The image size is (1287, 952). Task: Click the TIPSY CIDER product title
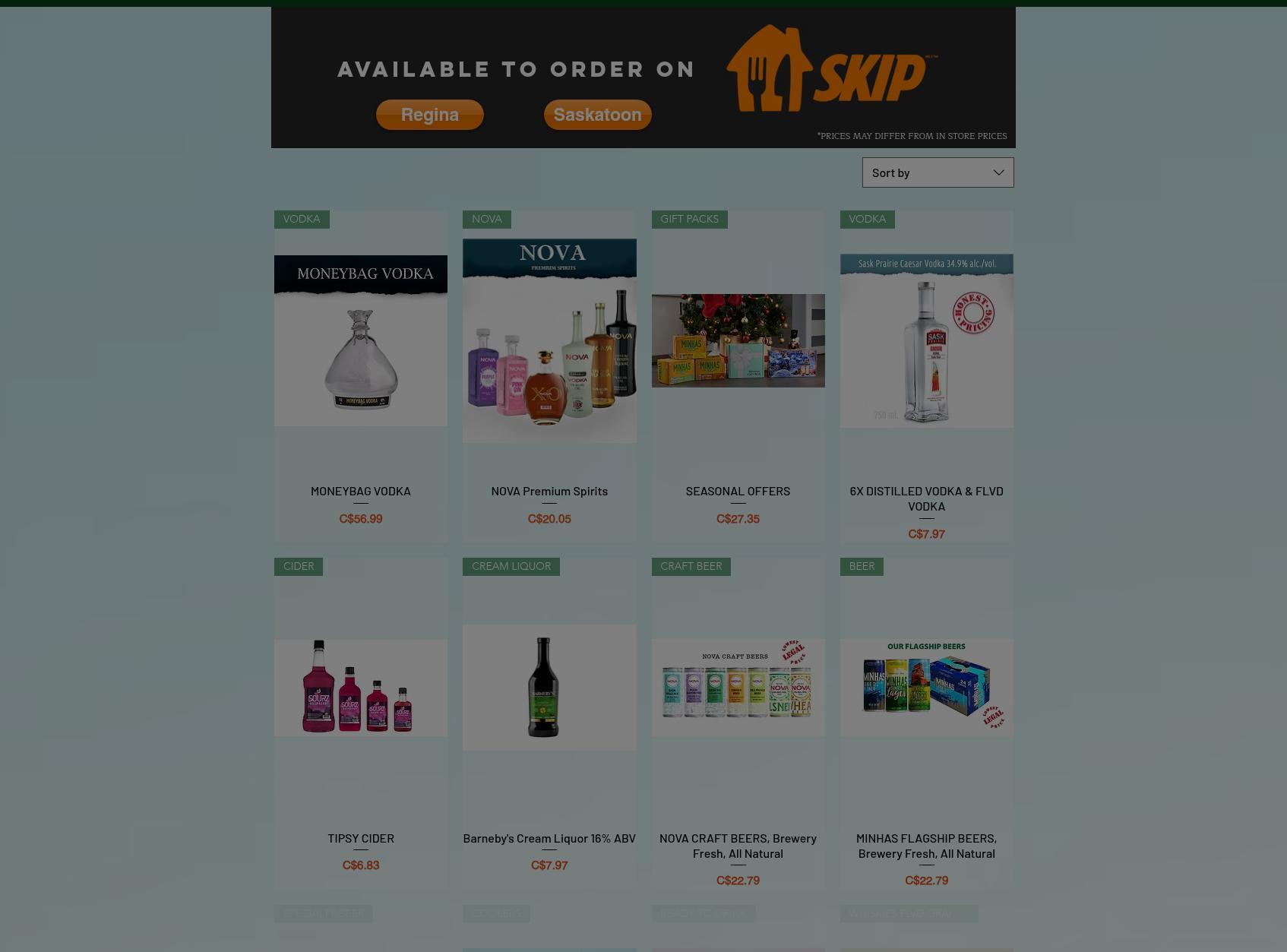click(x=361, y=838)
